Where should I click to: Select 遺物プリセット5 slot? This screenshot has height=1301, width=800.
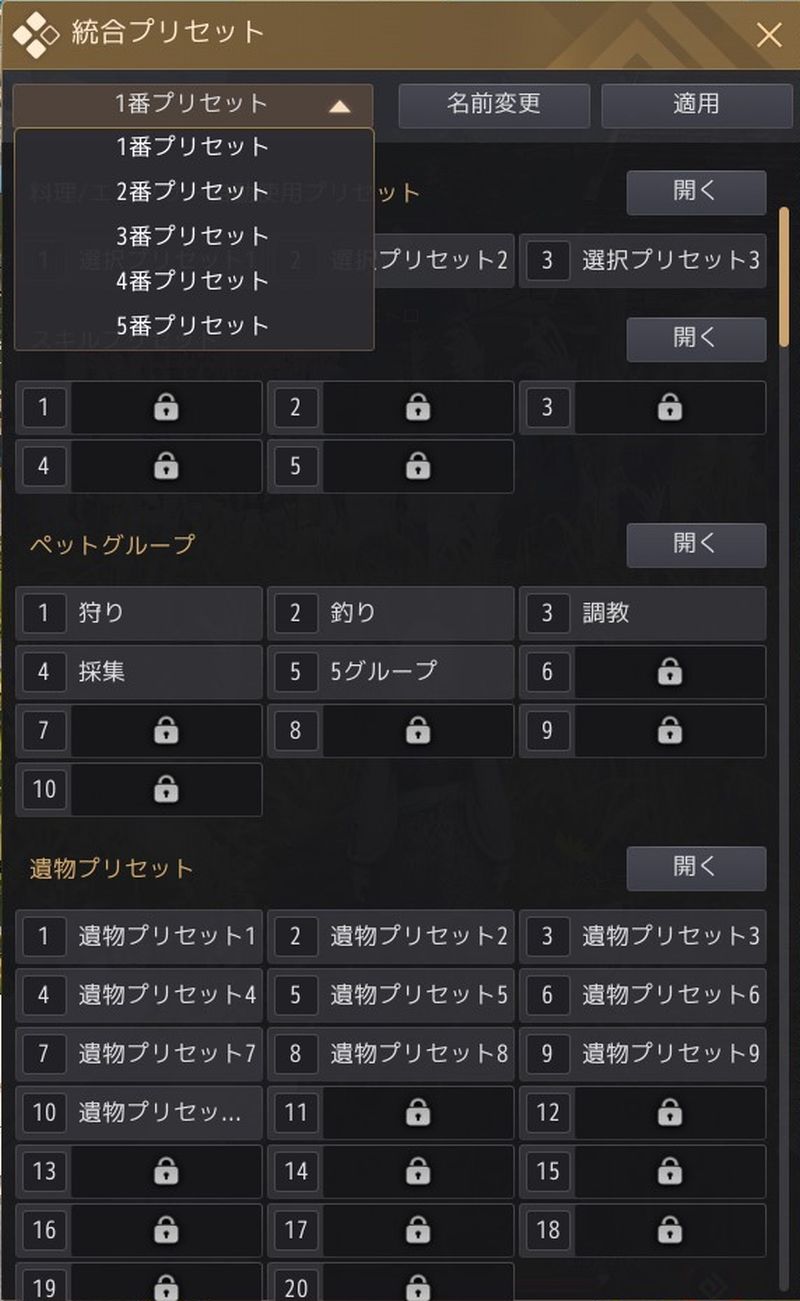click(x=391, y=995)
